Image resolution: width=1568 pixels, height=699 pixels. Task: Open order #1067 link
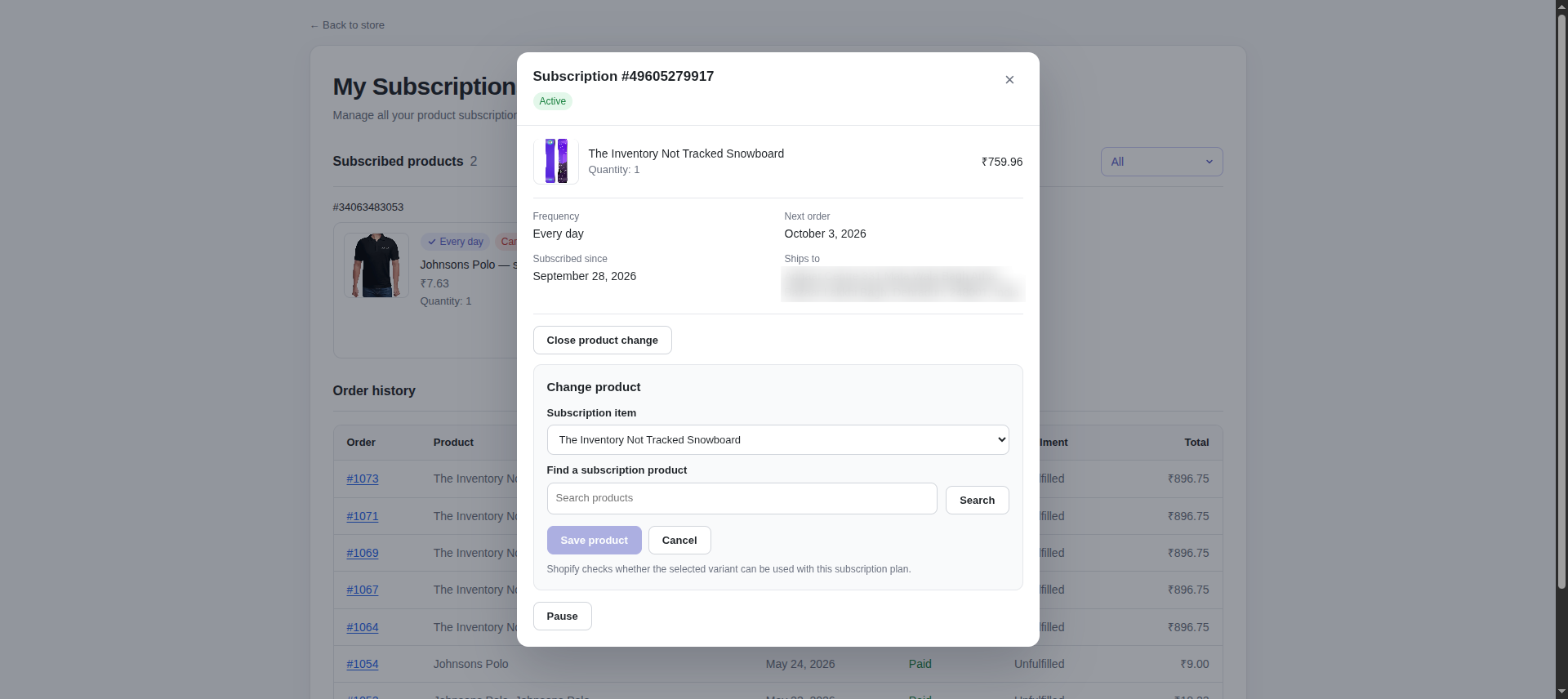(x=363, y=590)
